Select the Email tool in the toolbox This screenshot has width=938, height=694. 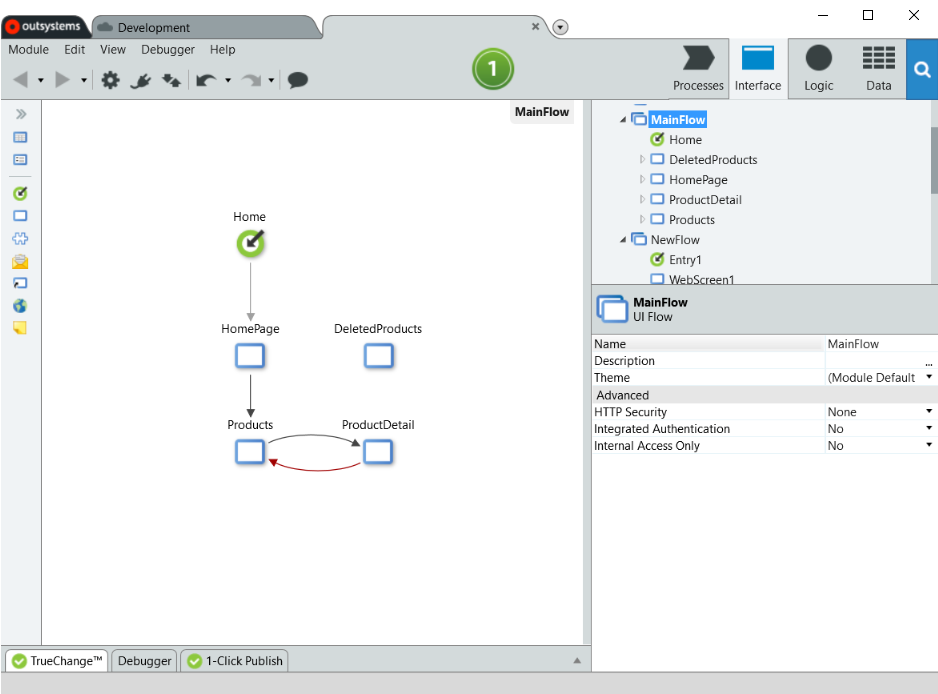[x=19, y=260]
